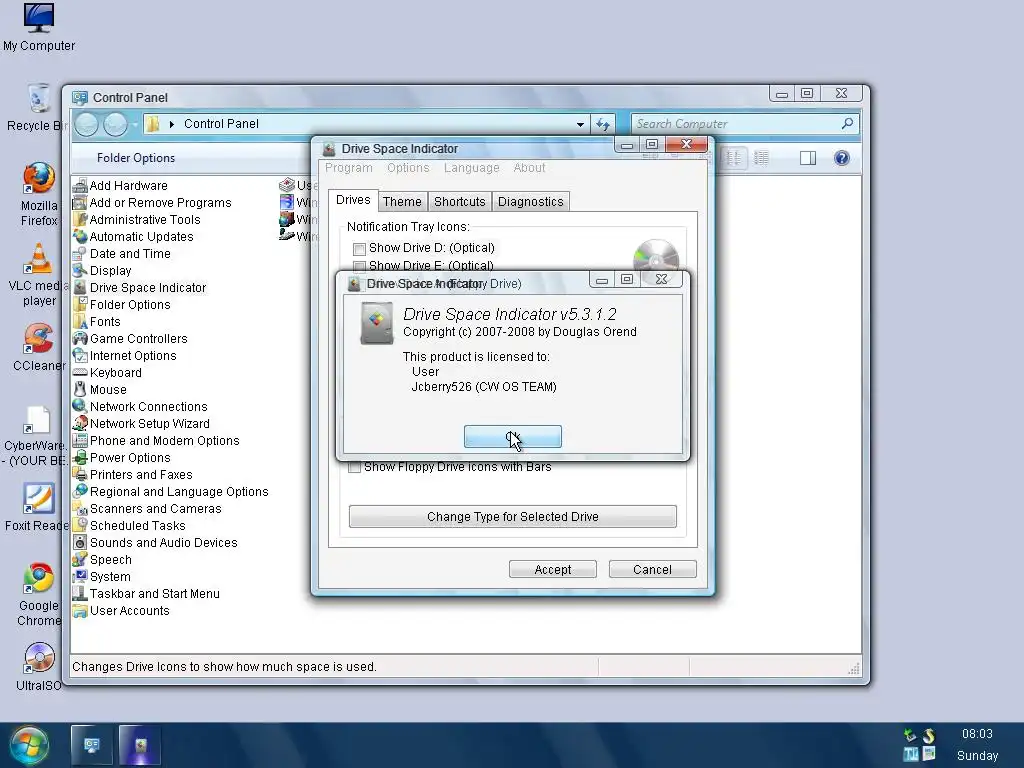
Task: Select Administrative Tools item in Control Panel
Action: pyautogui.click(x=136, y=219)
